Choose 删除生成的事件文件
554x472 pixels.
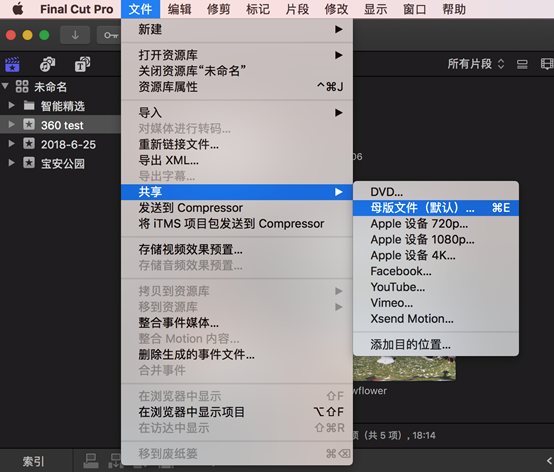[x=237, y=354]
